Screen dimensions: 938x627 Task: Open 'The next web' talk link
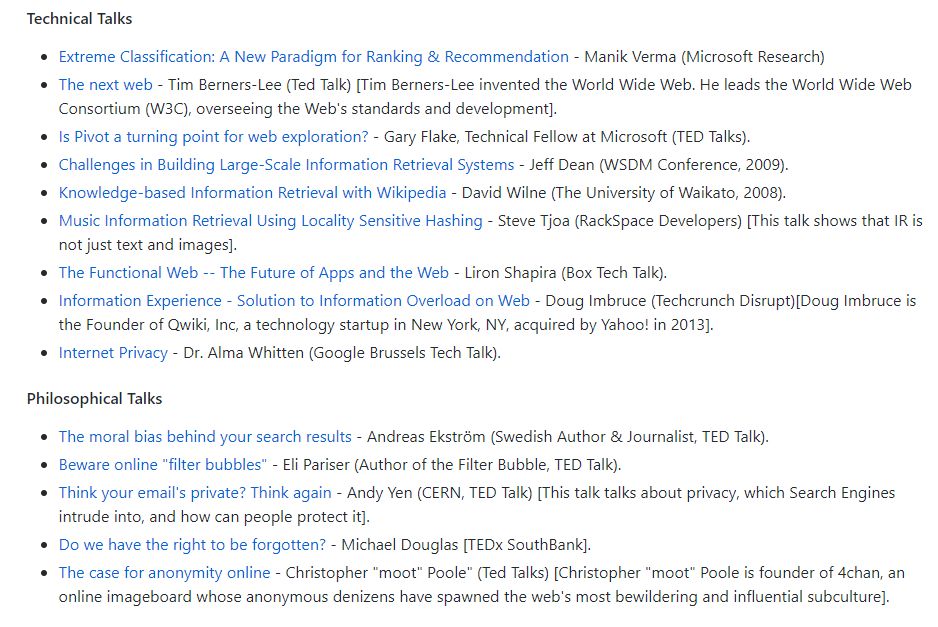click(x=105, y=85)
